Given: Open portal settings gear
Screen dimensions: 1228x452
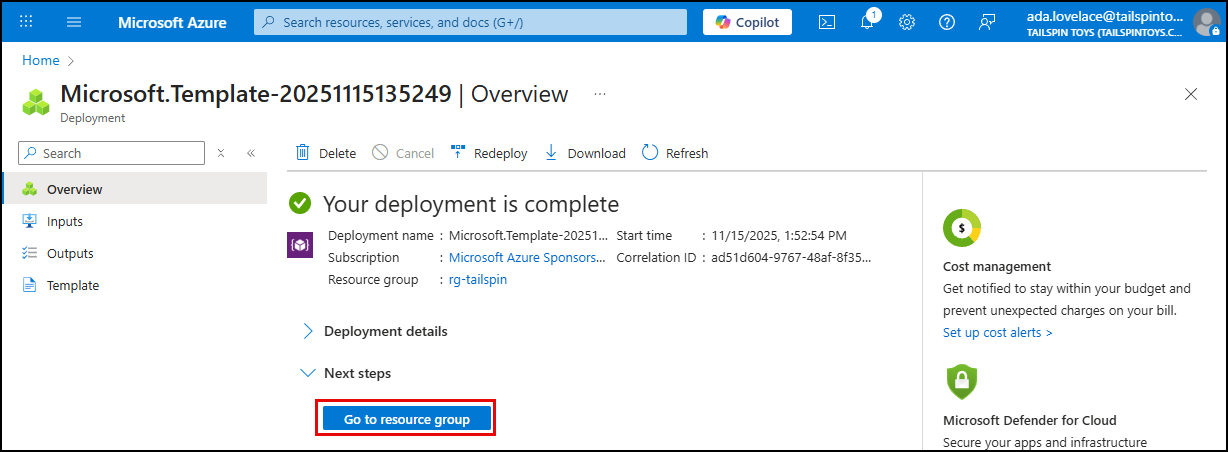Looking at the screenshot, I should [x=907, y=22].
